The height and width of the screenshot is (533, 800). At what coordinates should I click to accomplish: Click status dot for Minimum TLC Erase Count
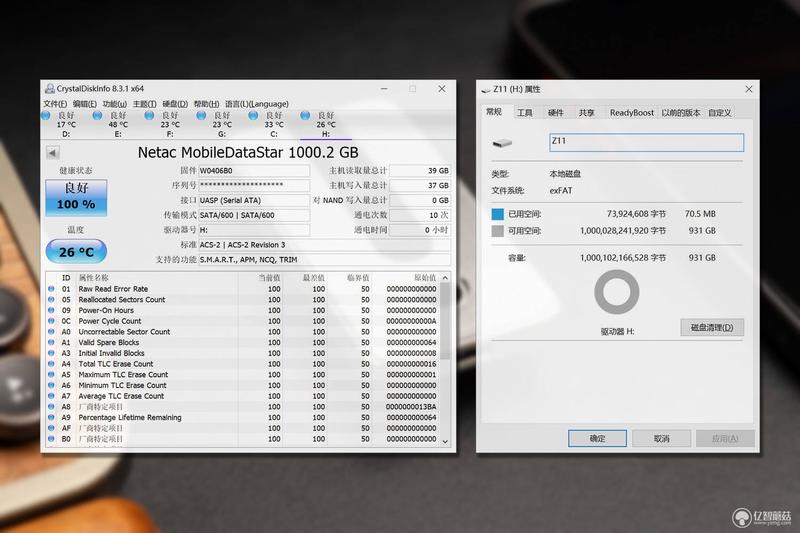tap(51, 385)
